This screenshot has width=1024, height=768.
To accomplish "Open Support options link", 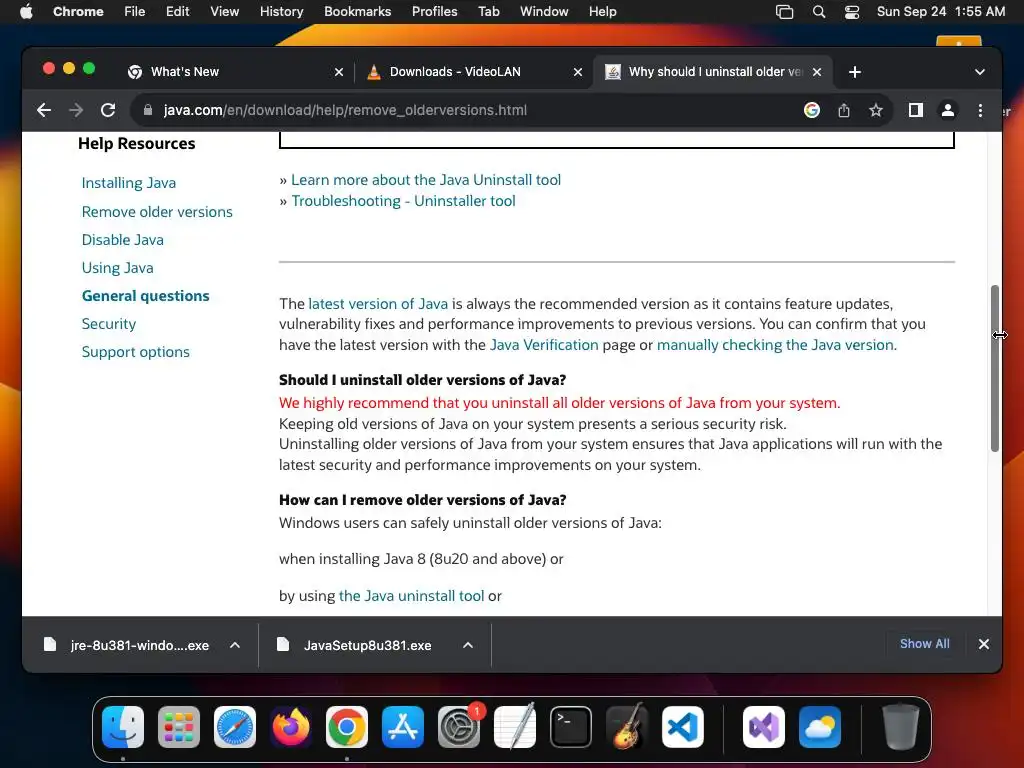I will coord(135,352).
